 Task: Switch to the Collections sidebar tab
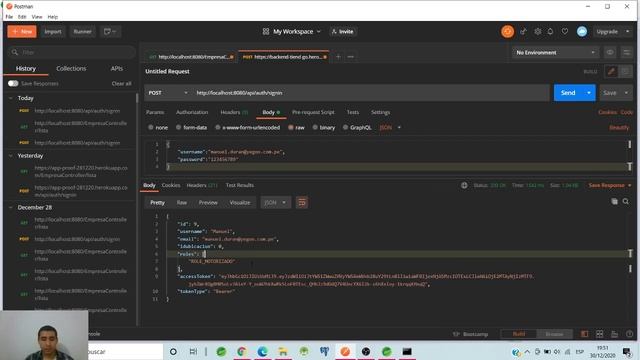(71, 69)
